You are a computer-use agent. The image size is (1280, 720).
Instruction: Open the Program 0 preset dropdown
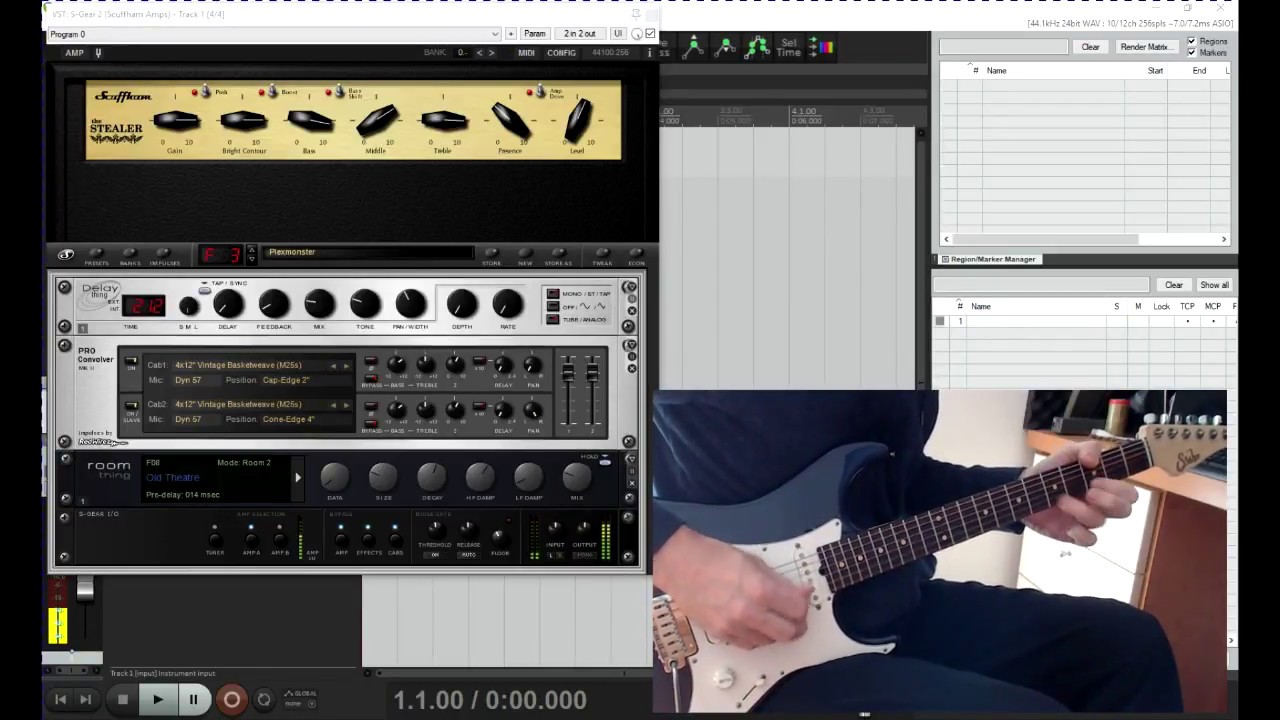pos(273,34)
